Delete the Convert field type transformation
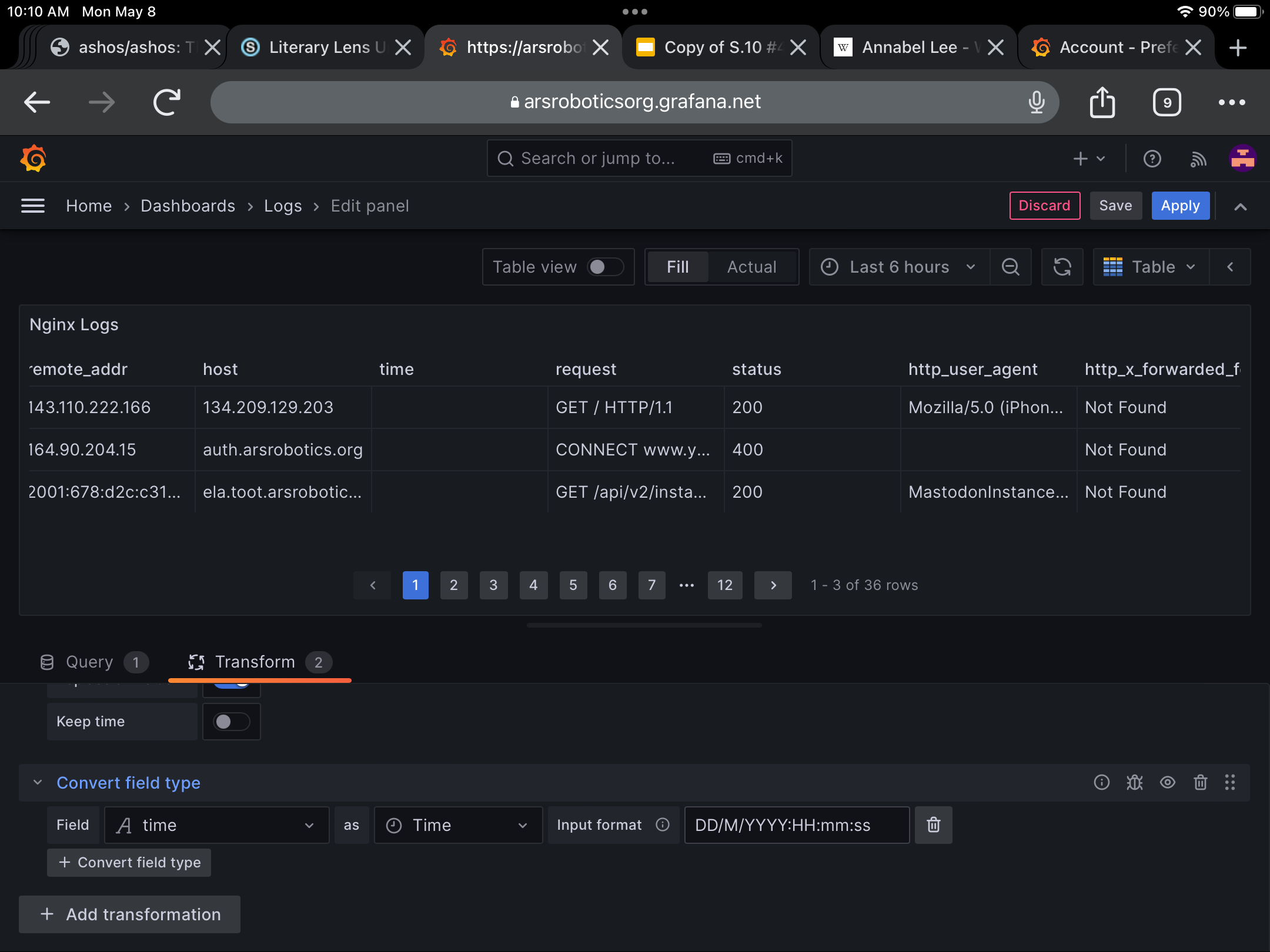Image resolution: width=1270 pixels, height=952 pixels. pyautogui.click(x=1200, y=782)
